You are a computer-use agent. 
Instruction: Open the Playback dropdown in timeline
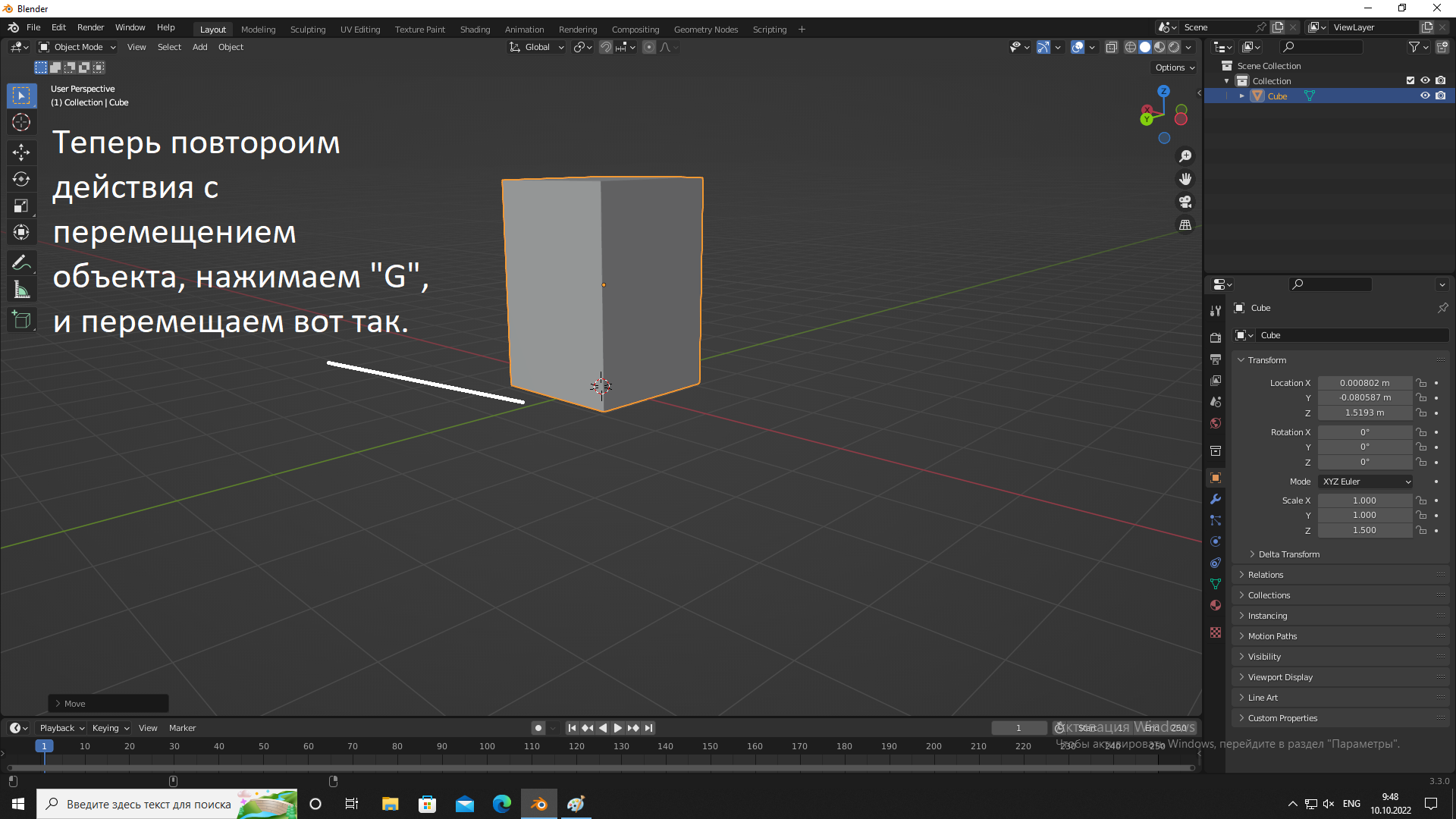tap(61, 728)
